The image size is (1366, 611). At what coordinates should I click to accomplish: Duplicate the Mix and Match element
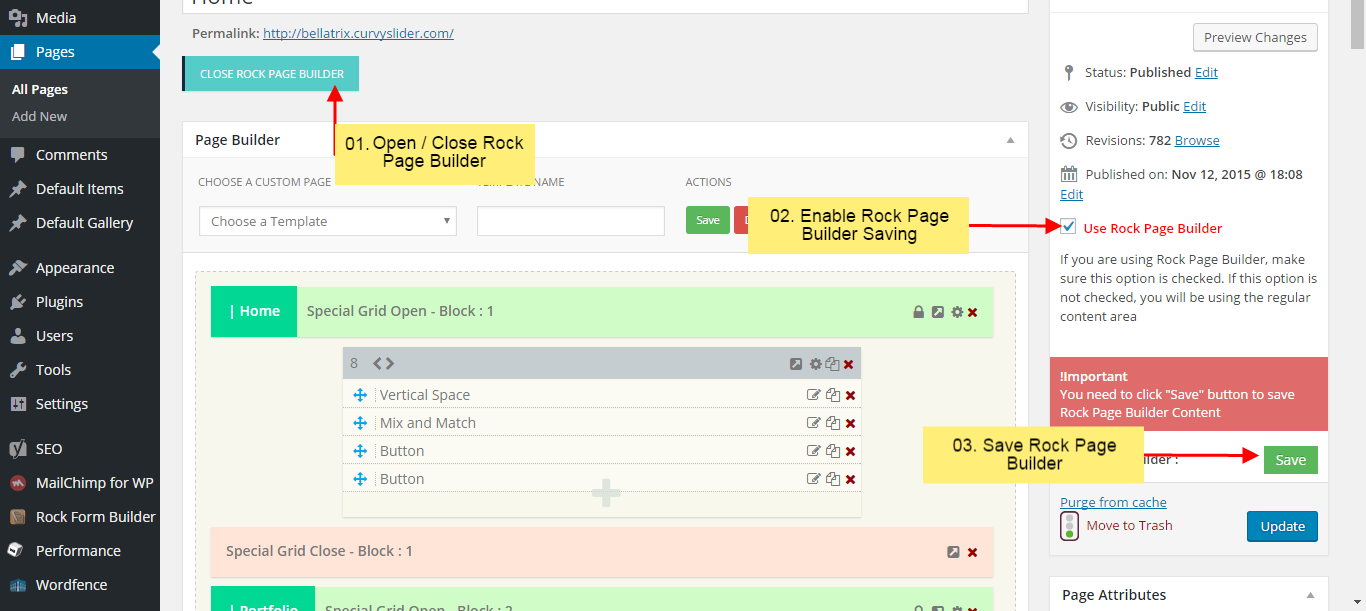click(832, 423)
